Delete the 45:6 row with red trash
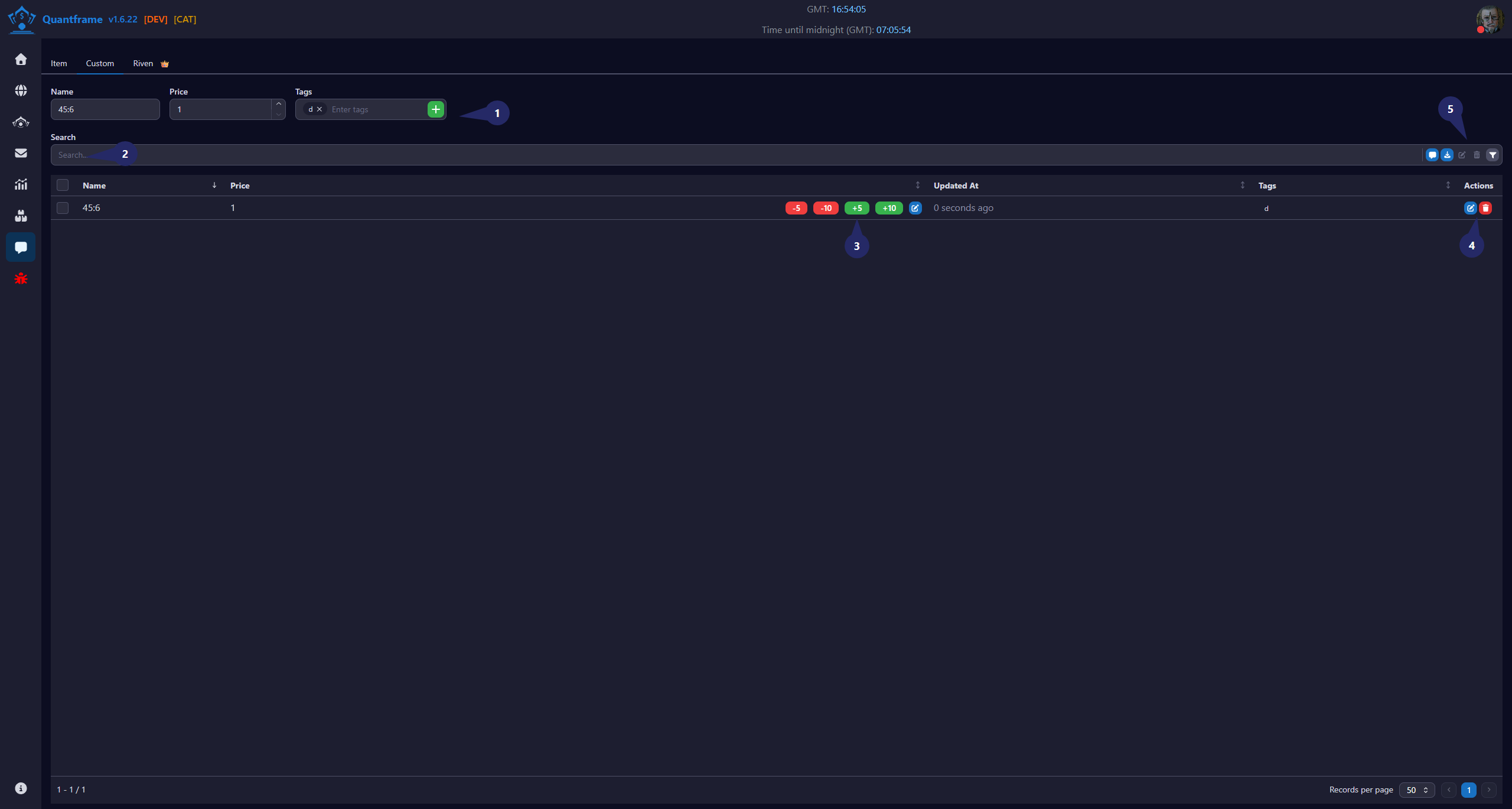The width and height of the screenshot is (1512, 809). pos(1485,208)
